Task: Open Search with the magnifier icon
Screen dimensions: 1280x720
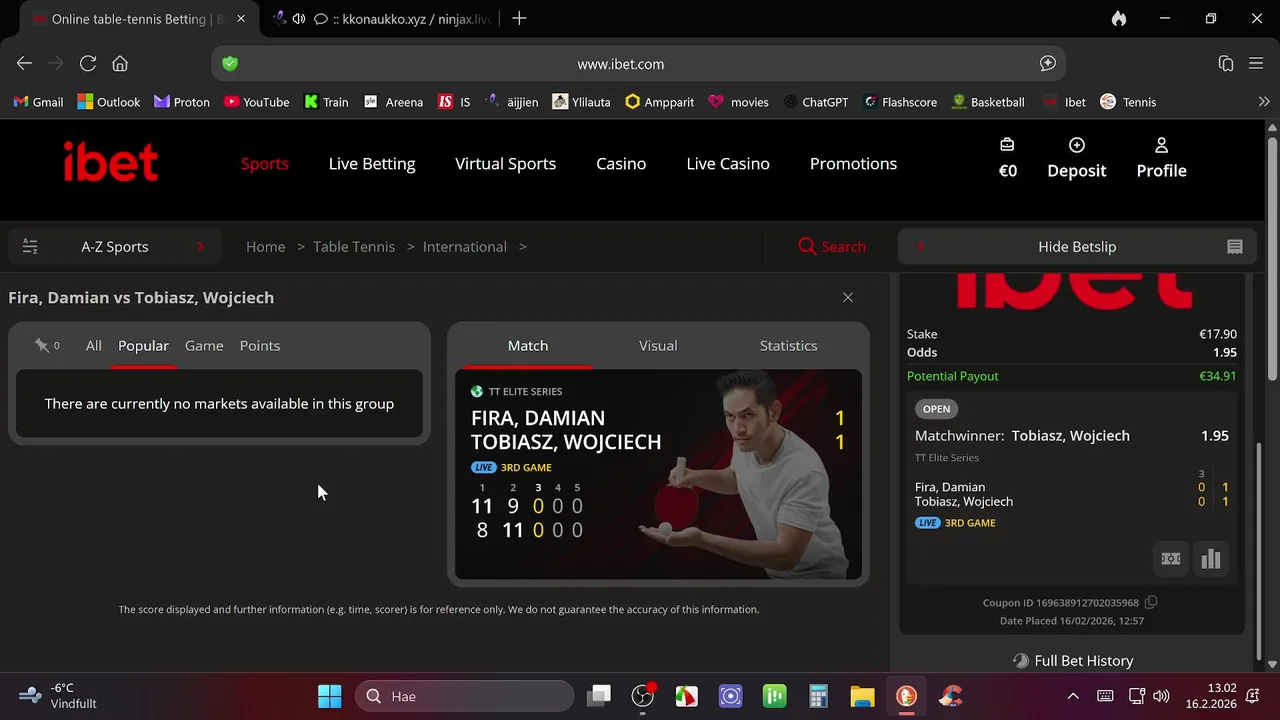Action: point(807,247)
